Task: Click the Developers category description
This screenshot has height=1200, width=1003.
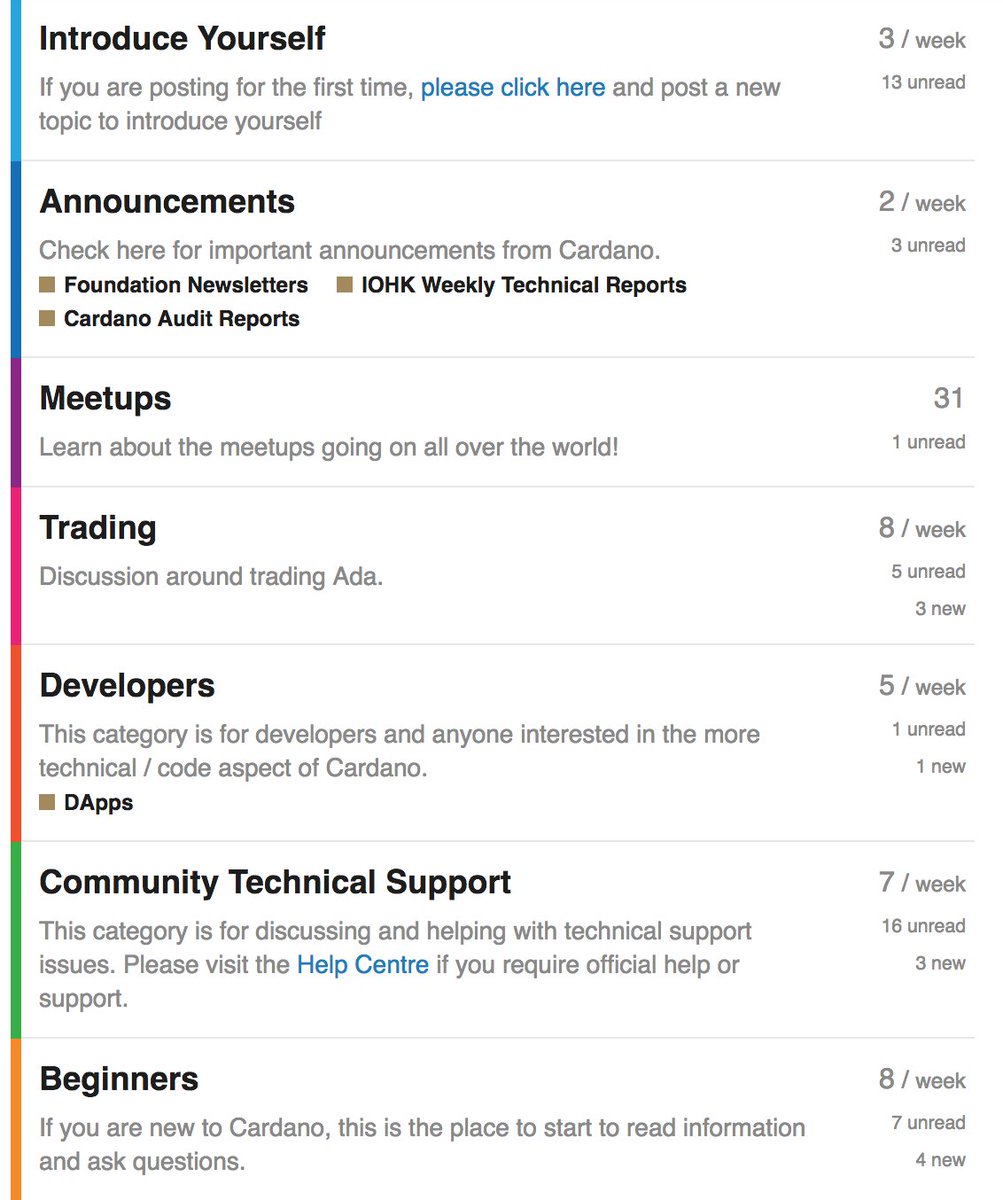Action: point(400,751)
